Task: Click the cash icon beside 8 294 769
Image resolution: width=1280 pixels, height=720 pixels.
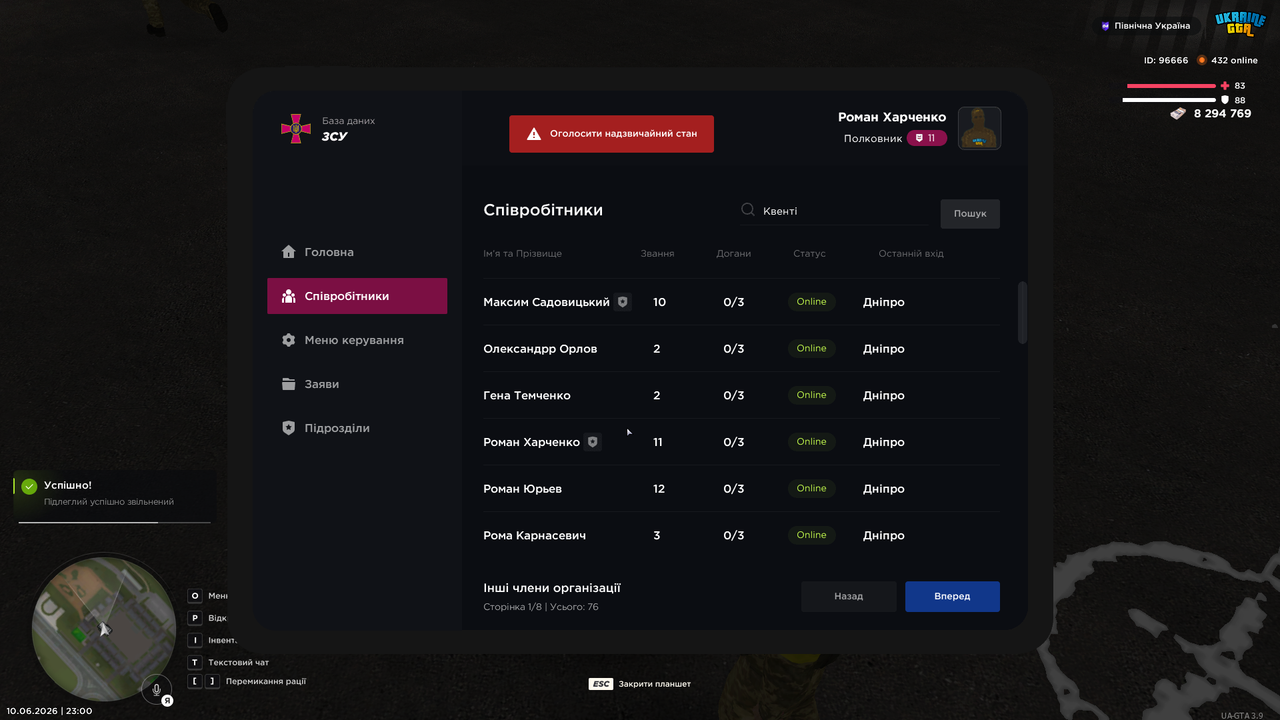Action: pos(1178,114)
